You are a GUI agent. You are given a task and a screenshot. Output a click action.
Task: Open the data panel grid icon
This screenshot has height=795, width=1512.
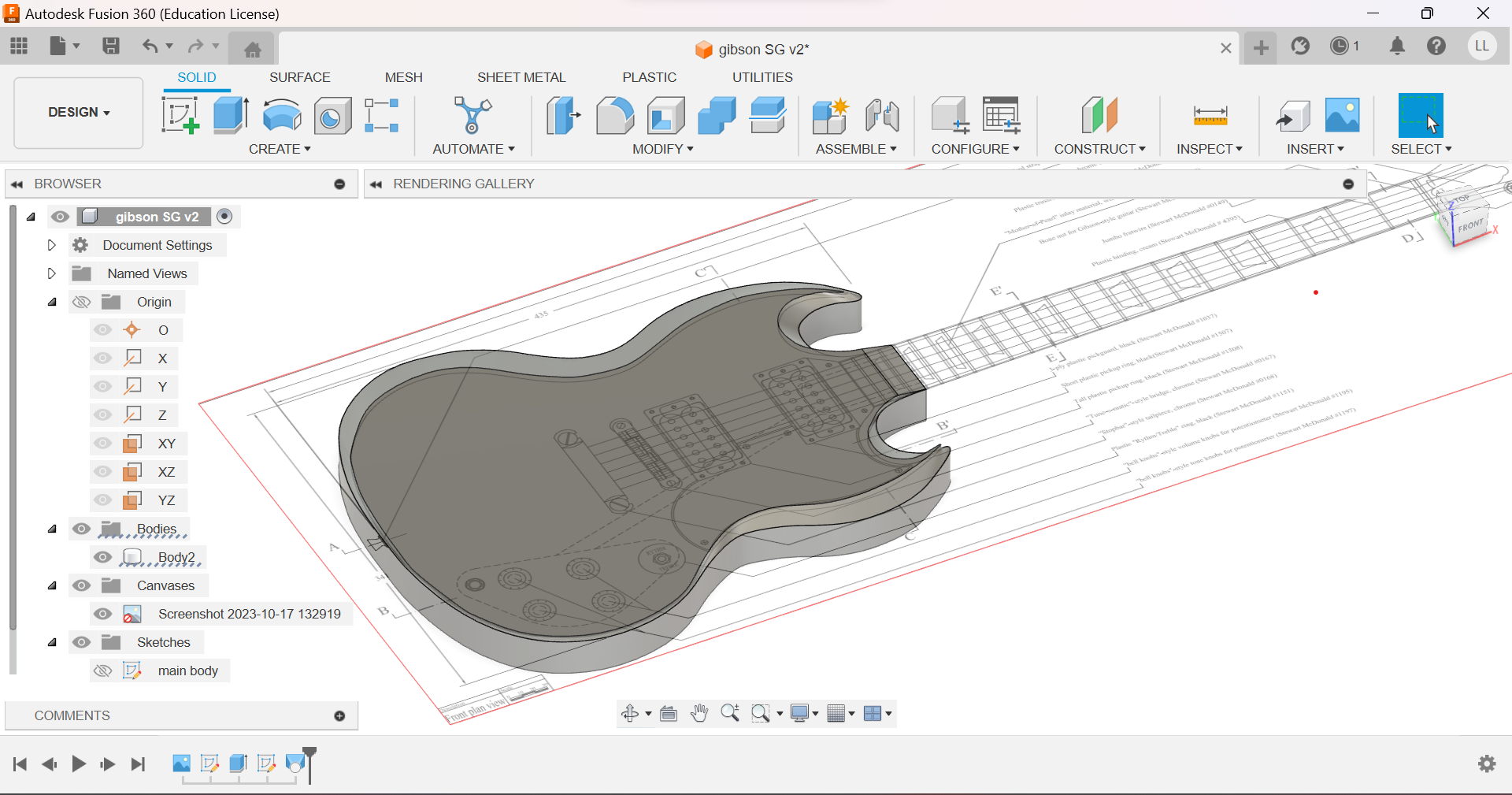point(19,46)
